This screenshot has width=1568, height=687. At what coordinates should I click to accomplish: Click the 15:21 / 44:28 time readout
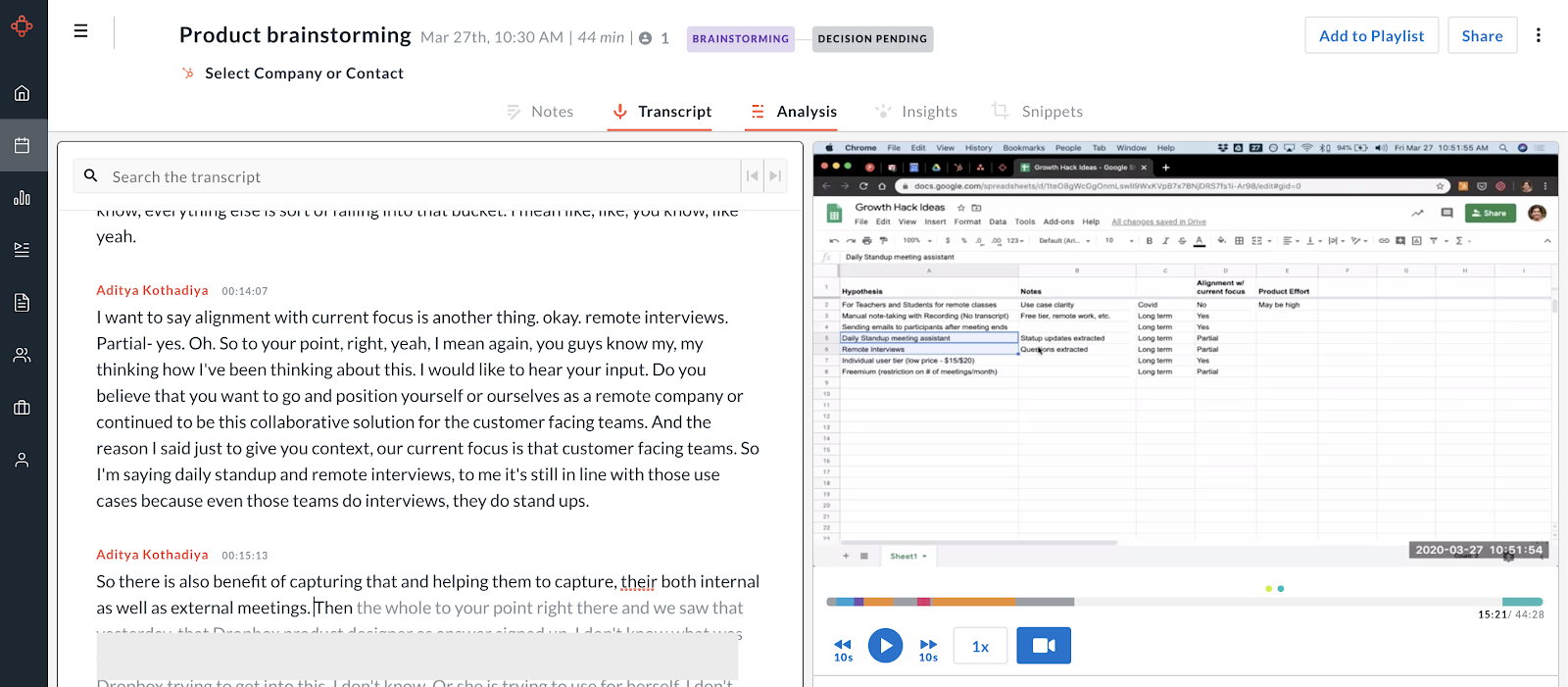click(1510, 614)
